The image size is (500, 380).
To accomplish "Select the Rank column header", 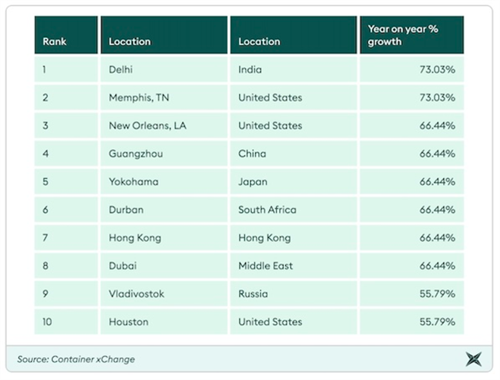I will pos(66,35).
